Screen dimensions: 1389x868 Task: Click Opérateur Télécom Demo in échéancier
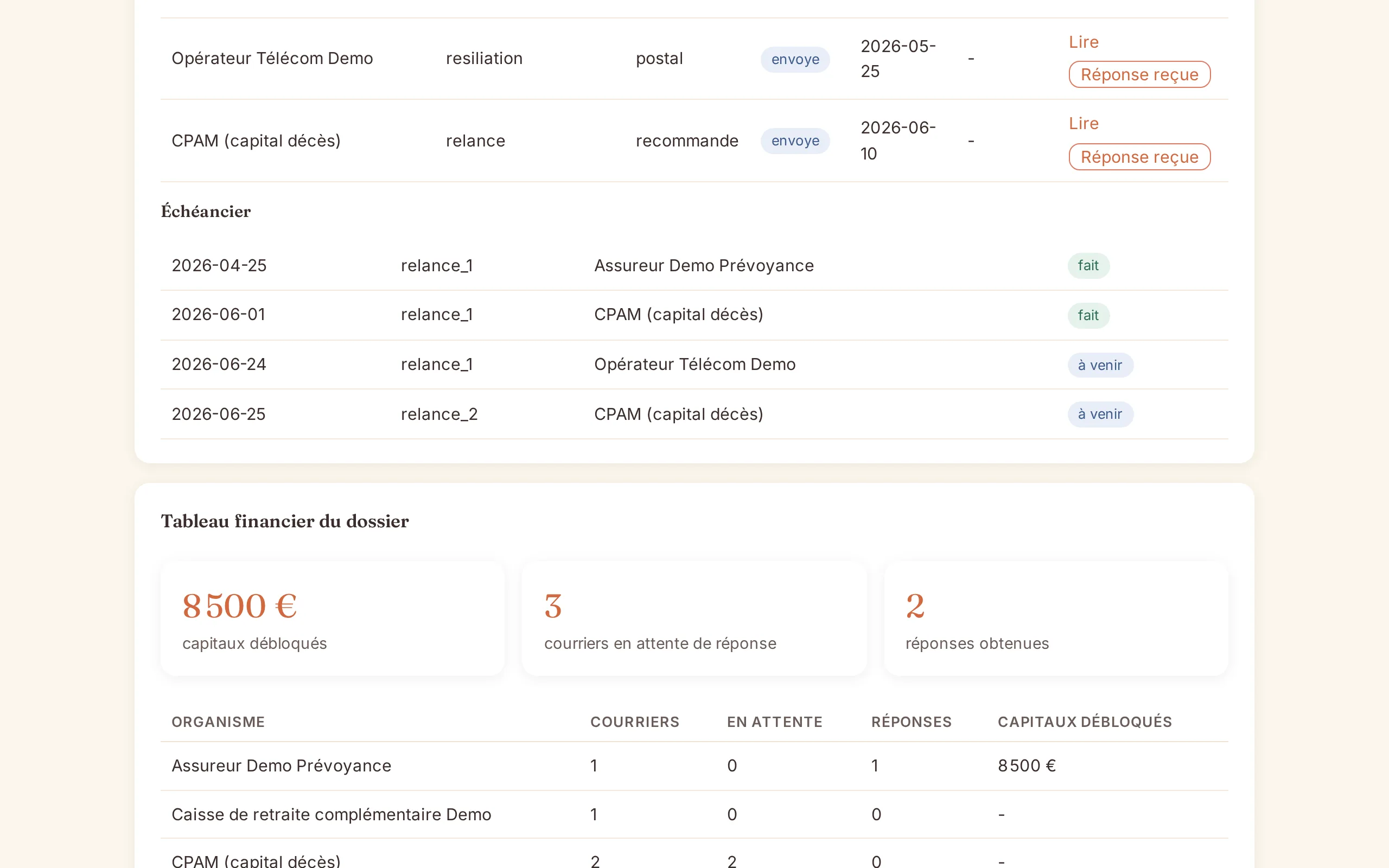click(x=694, y=365)
